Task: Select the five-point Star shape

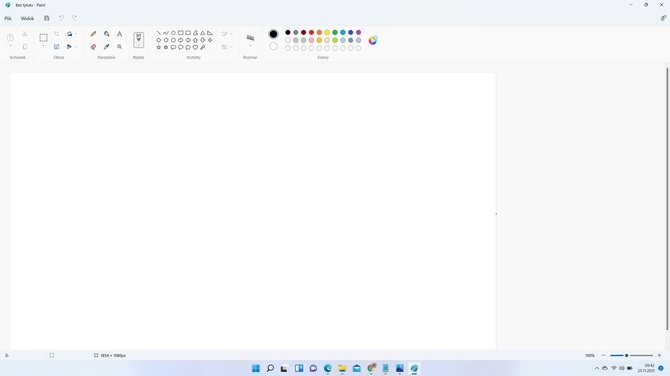Action: 159,47
